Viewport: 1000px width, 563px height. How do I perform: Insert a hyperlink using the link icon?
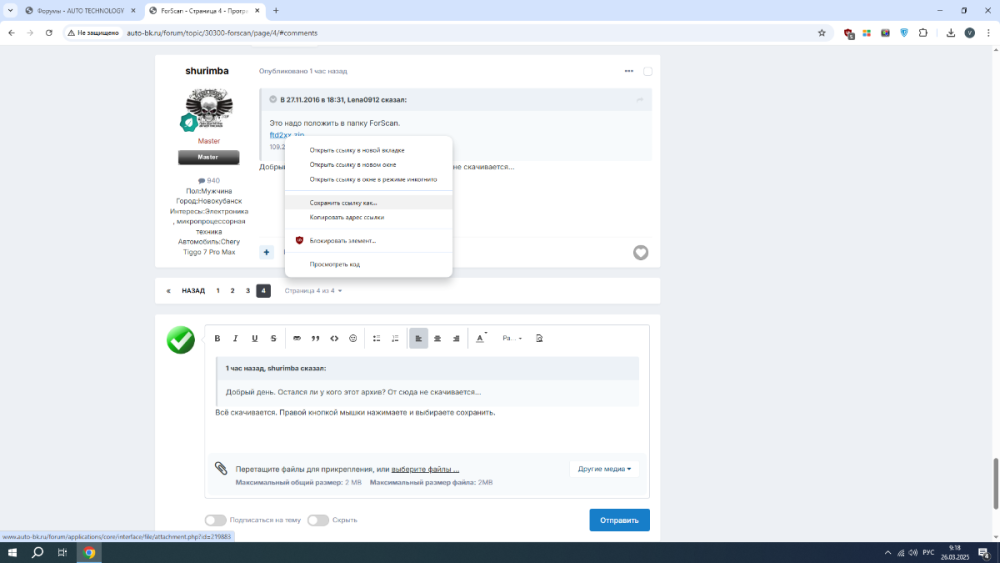click(297, 339)
